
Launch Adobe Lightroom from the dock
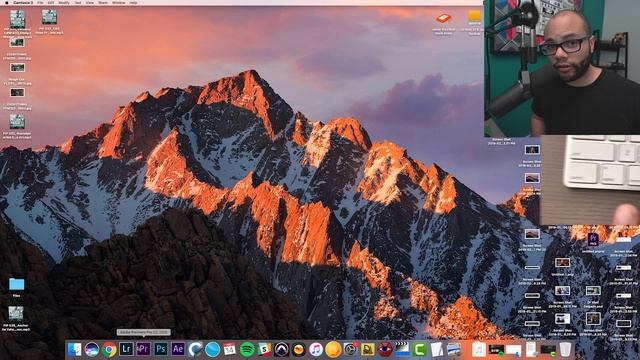126,349
